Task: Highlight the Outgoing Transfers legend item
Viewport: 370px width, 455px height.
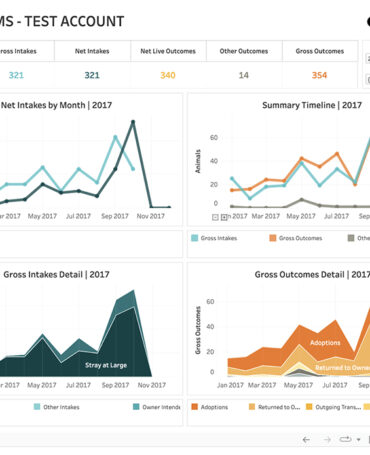Action: pyautogui.click(x=334, y=407)
